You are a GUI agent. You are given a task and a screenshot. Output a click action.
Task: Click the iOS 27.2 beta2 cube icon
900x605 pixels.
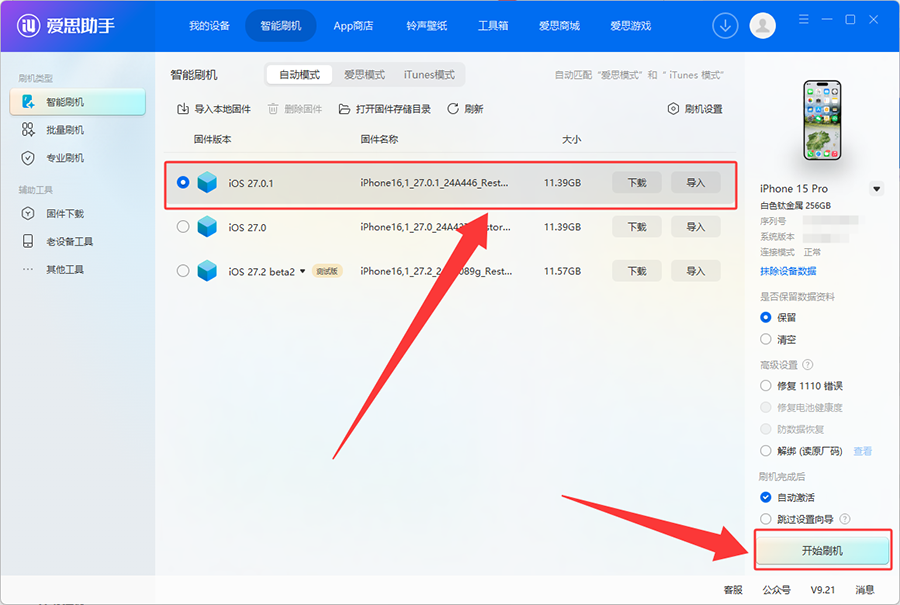[x=207, y=271]
